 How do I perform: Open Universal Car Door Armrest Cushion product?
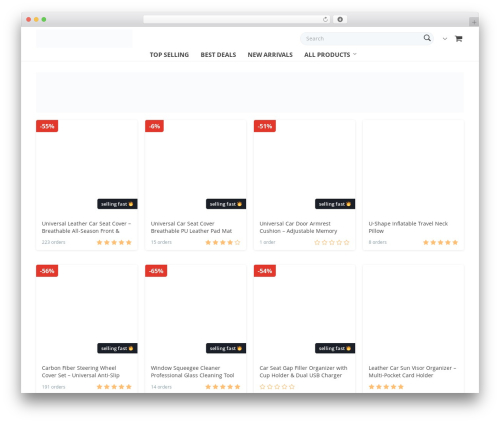(298, 227)
